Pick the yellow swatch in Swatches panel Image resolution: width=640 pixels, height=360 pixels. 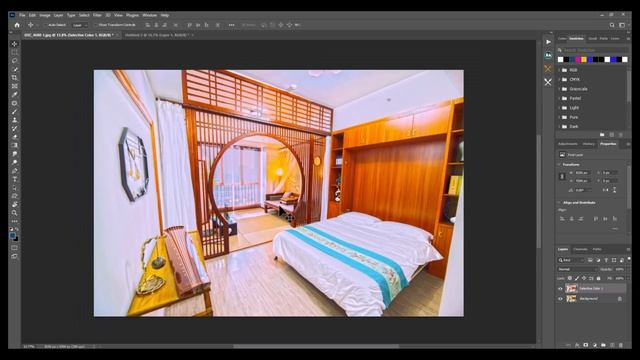(584, 60)
